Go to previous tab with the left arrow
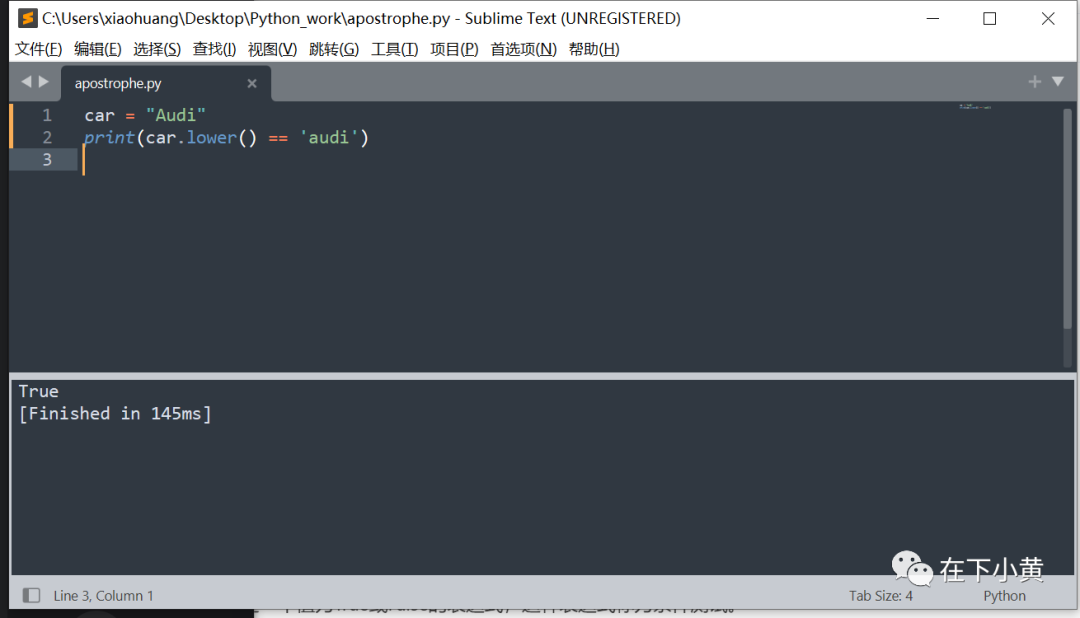Screen dimensions: 1080x618 click(x=26, y=81)
